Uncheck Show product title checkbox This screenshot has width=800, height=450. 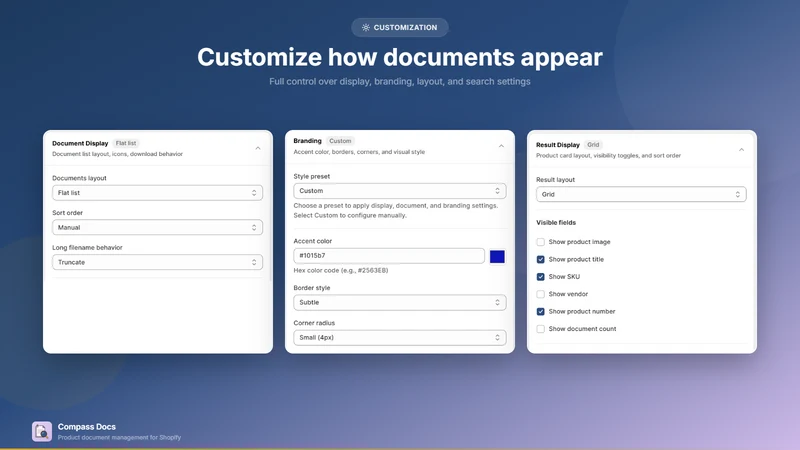[540, 259]
